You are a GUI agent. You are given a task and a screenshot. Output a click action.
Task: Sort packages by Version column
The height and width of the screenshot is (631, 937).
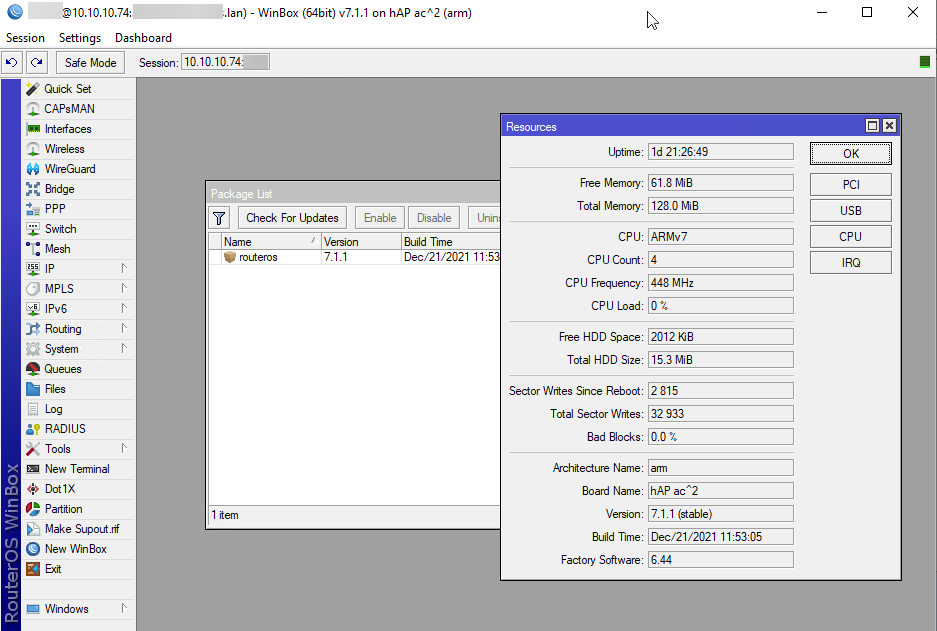pos(361,242)
